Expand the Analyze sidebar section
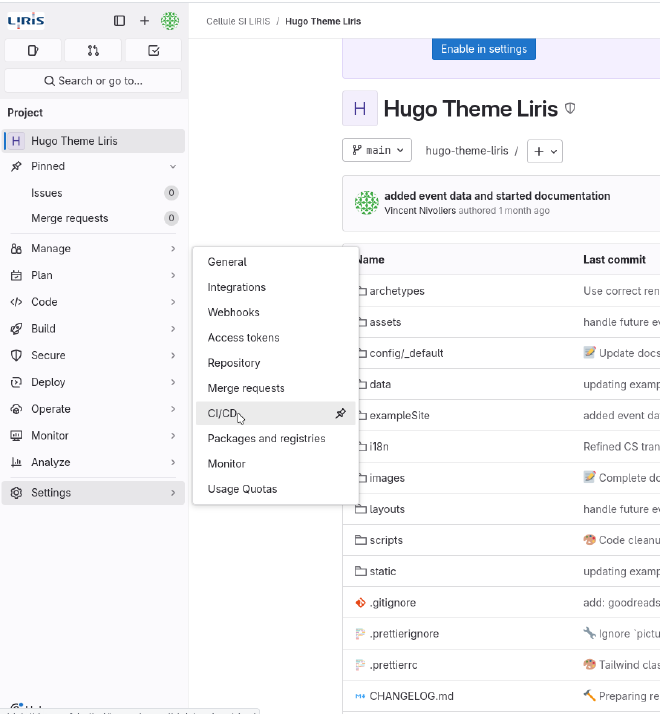The width and height of the screenshot is (660, 714). [x=93, y=462]
